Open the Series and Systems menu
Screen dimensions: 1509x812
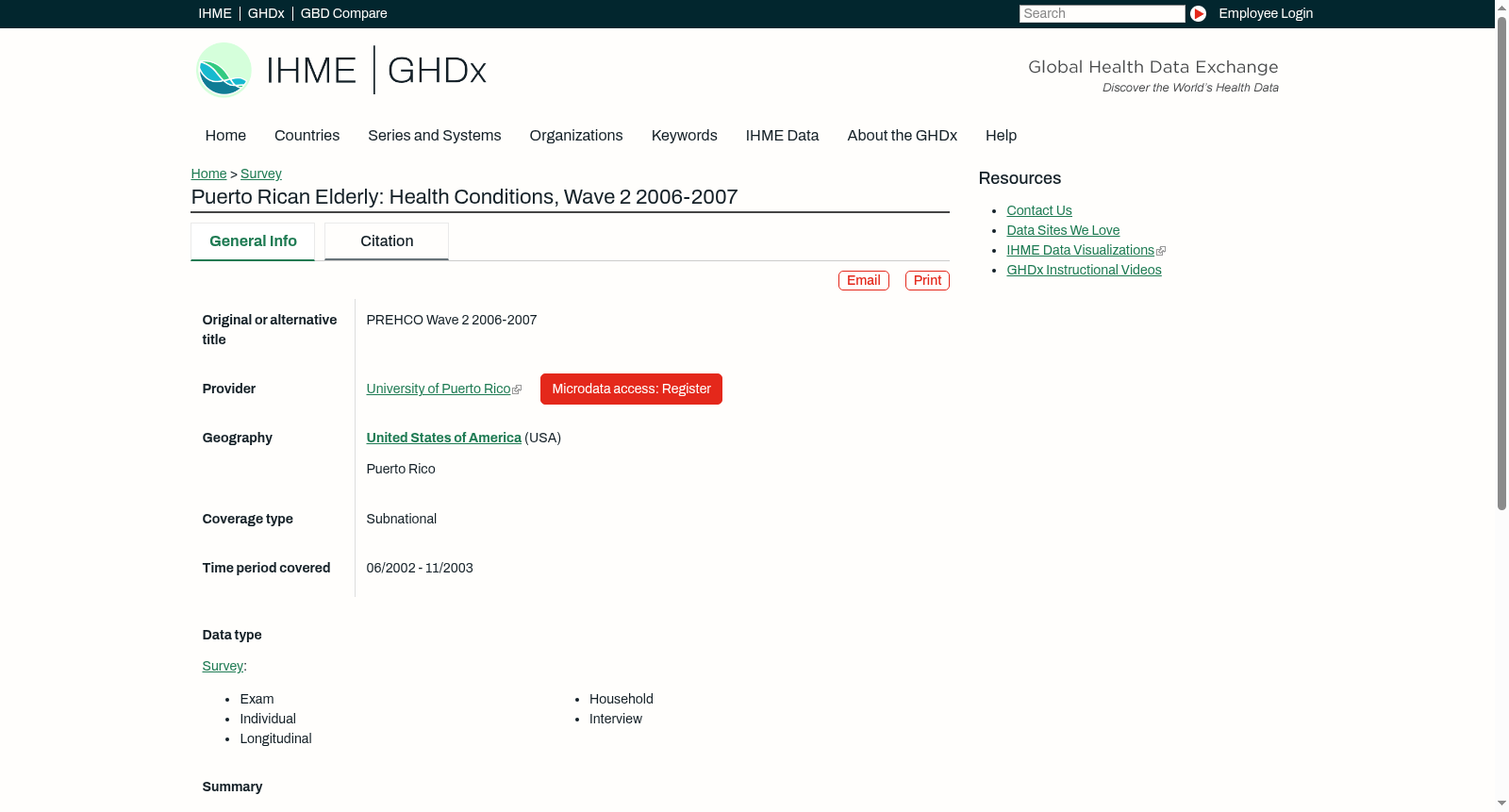[x=435, y=136]
